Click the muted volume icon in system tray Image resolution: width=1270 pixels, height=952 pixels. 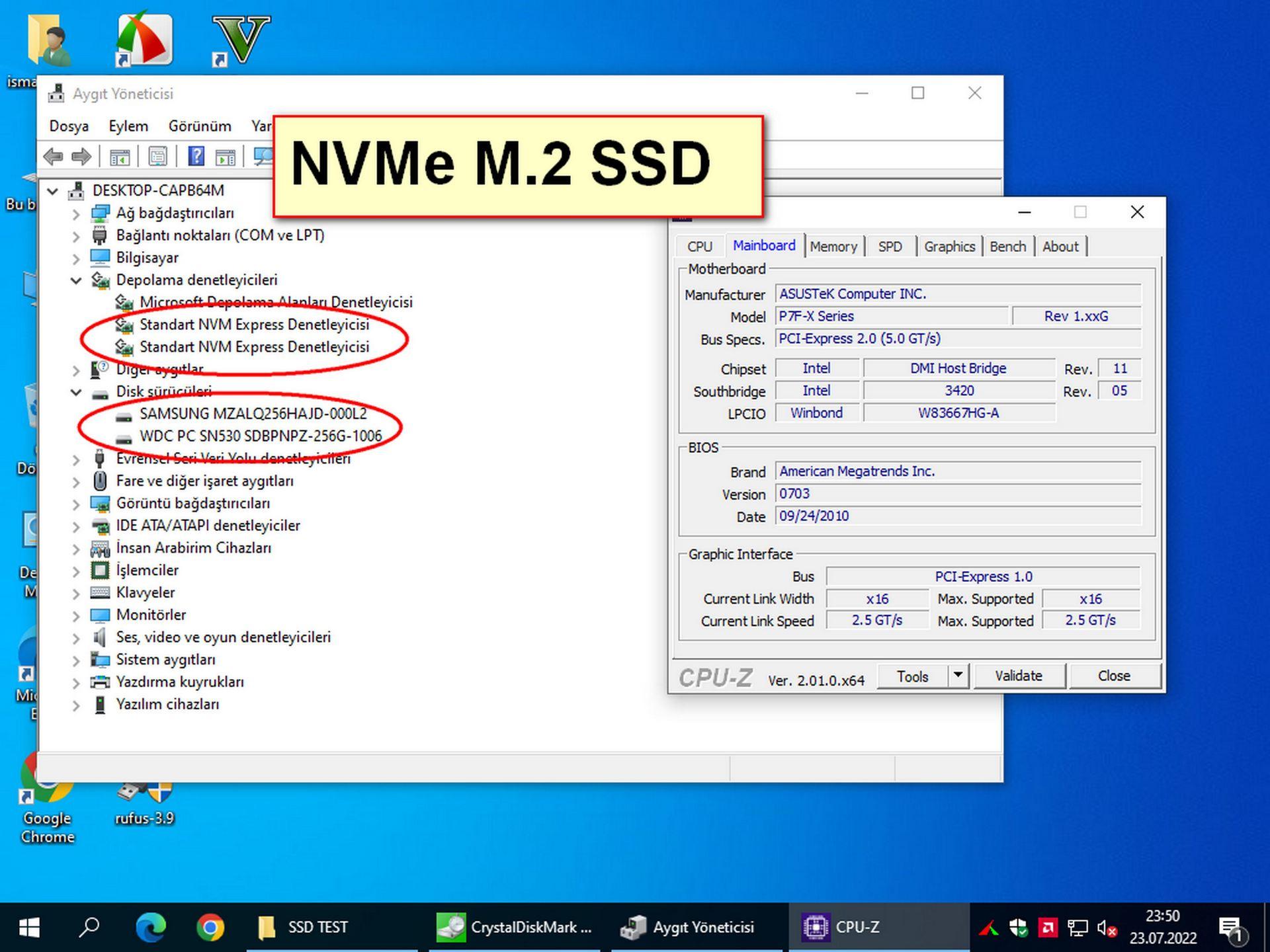pos(1107,929)
